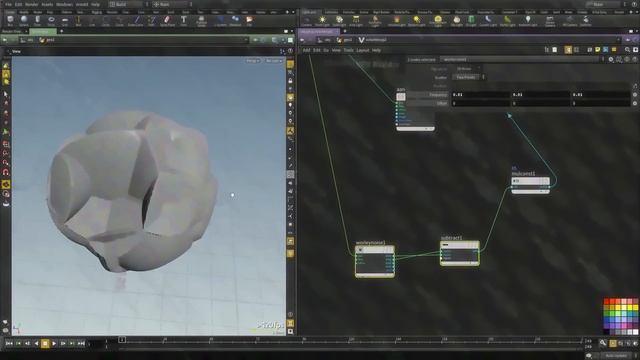
Task: Click first Frequency value field
Action: [481, 95]
